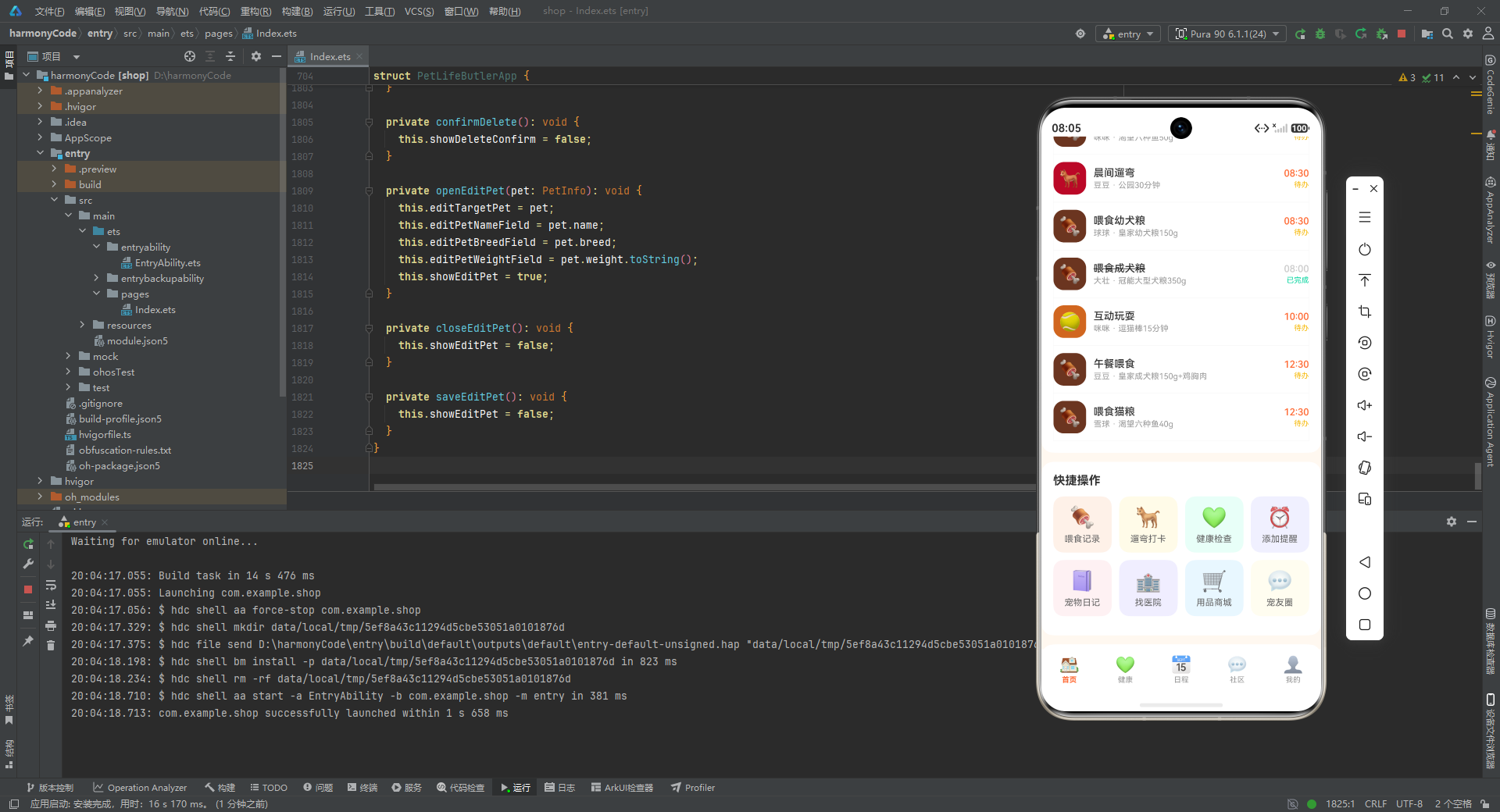Viewport: 1500px width, 812px height.
Task: Start debugging with the green bug icon
Action: 1320,34
